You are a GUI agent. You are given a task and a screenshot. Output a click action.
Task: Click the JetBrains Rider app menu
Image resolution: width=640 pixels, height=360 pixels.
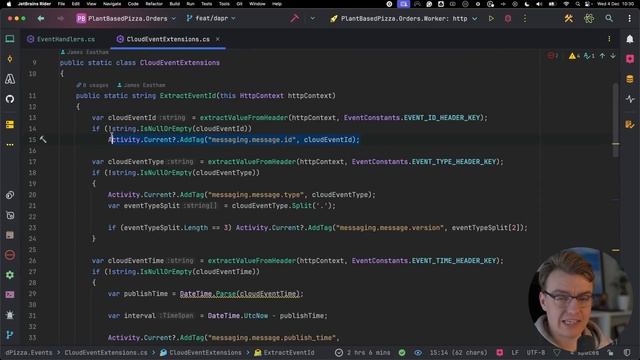pos(34,4)
